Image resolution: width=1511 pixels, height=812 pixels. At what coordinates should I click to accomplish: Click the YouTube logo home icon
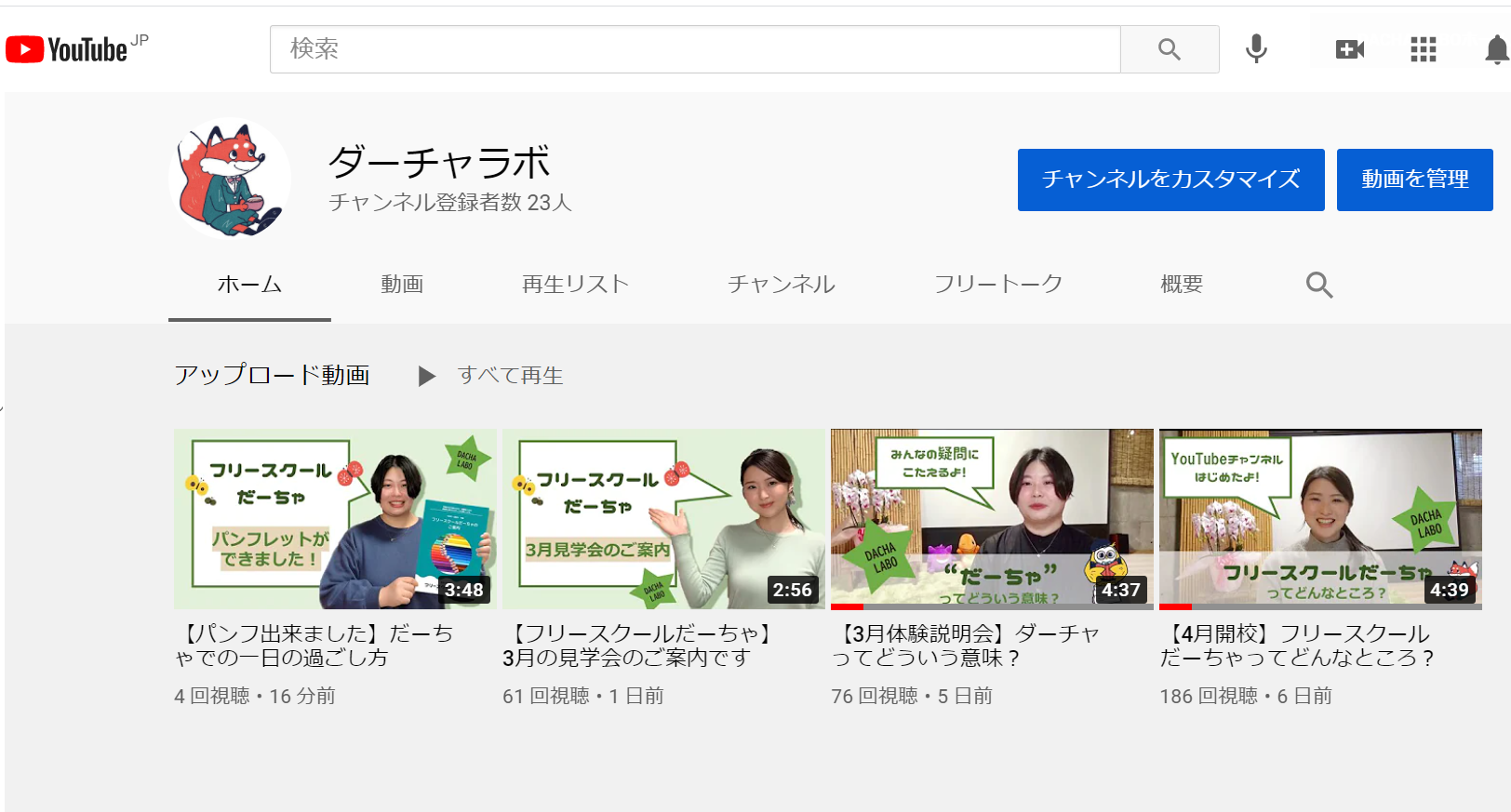tap(67, 49)
